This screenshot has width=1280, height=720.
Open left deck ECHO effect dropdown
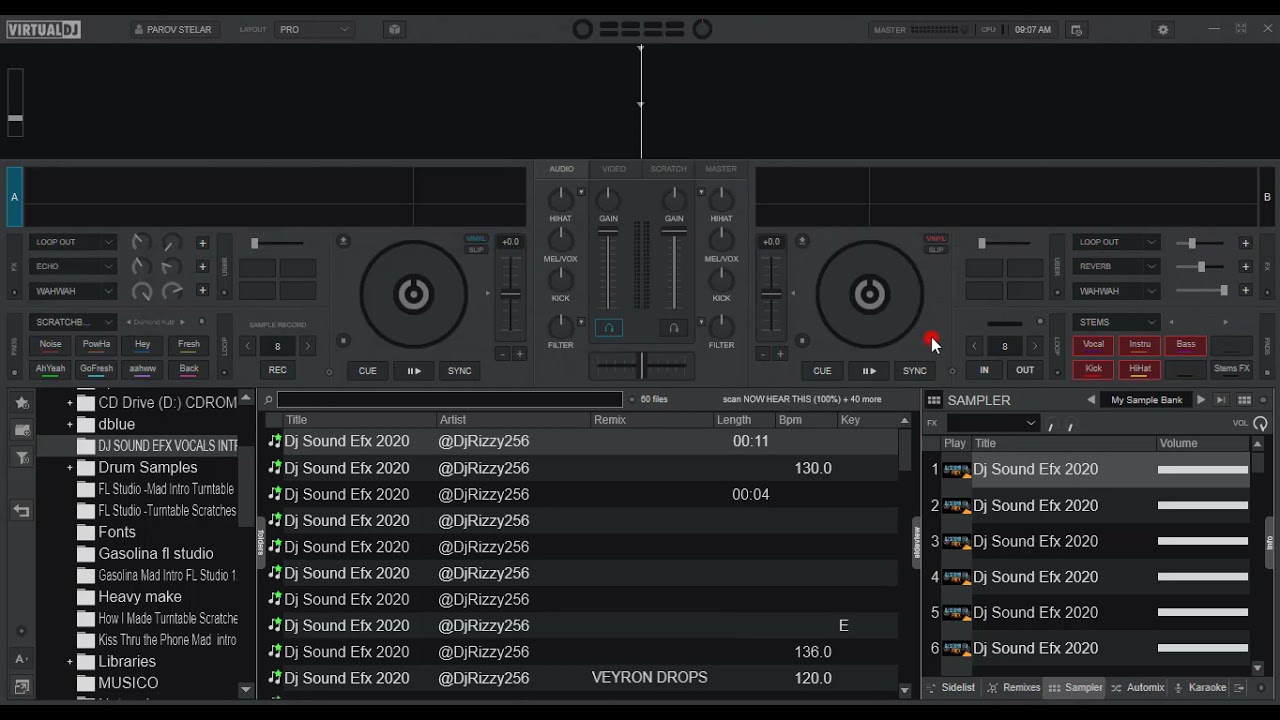(73, 267)
